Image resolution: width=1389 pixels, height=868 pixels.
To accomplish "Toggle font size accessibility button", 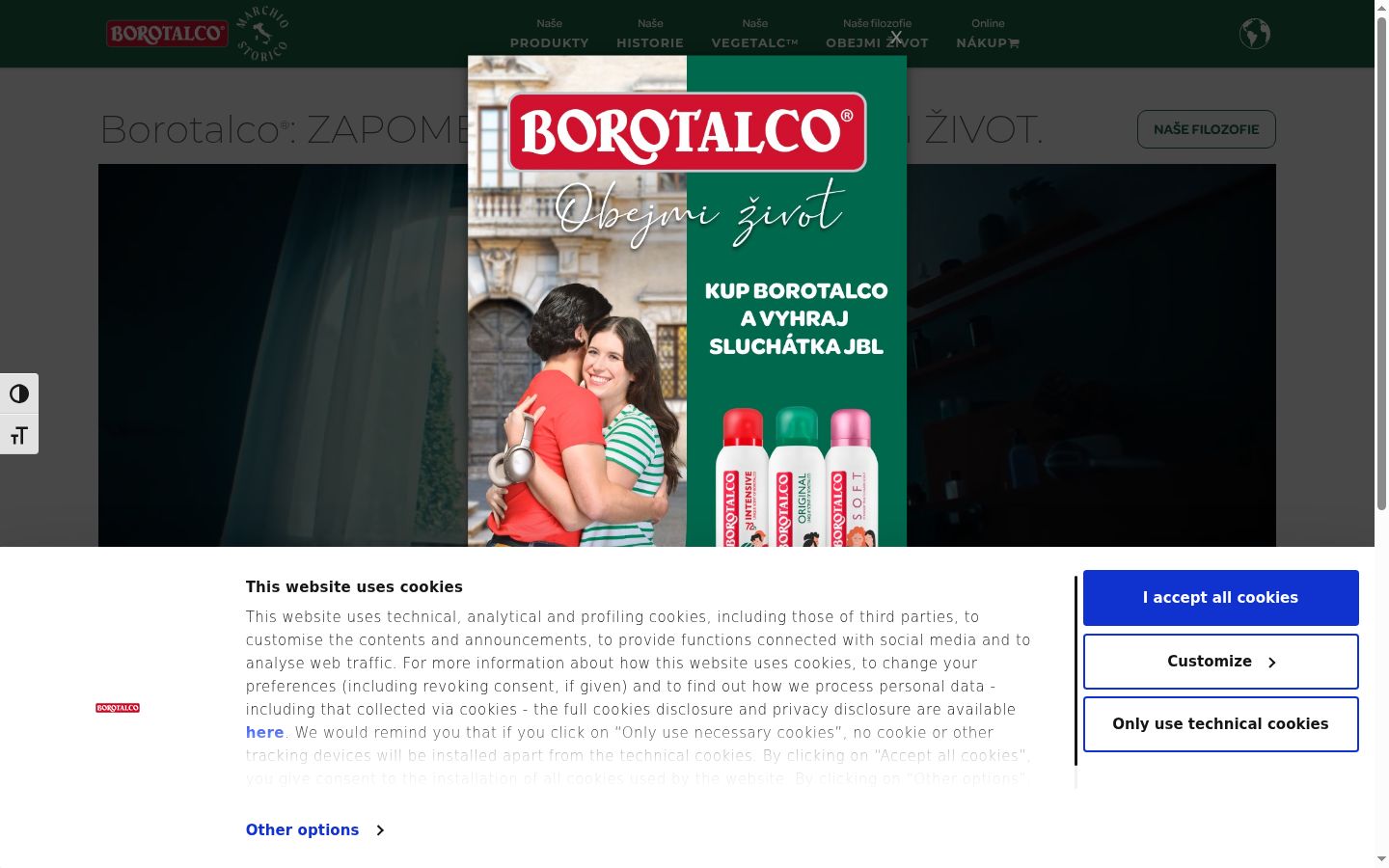I will click(19, 435).
